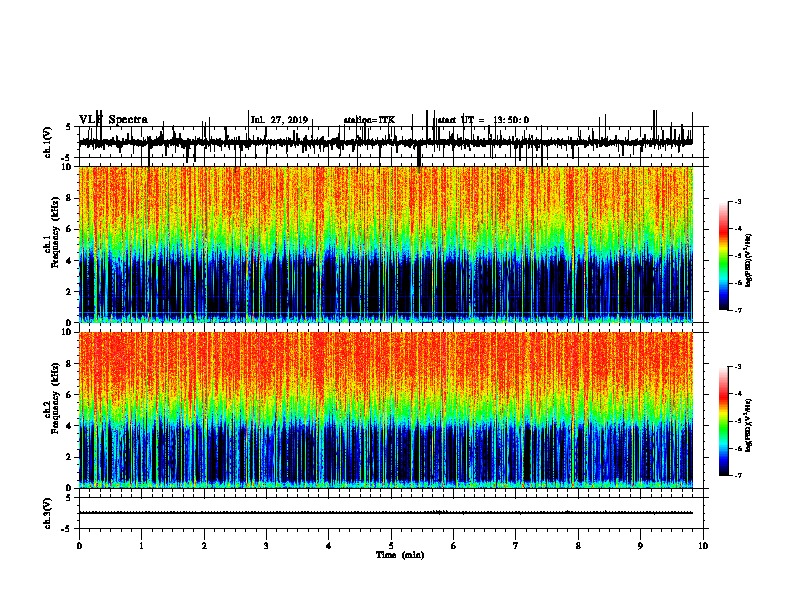792x612 pixels.
Task: Click the ch.1 color bar log(PSD) label
Action: tap(749, 260)
